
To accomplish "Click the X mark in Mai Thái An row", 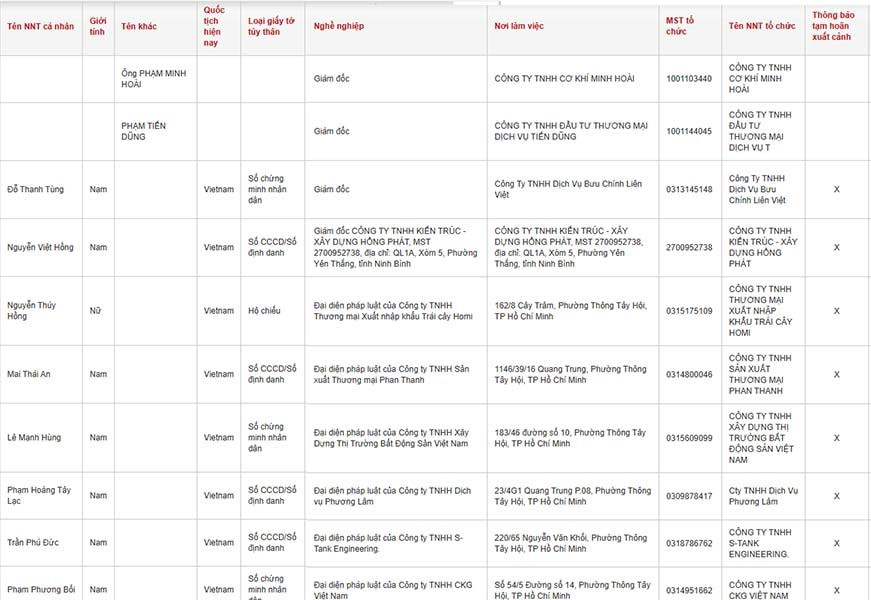I will point(837,374).
